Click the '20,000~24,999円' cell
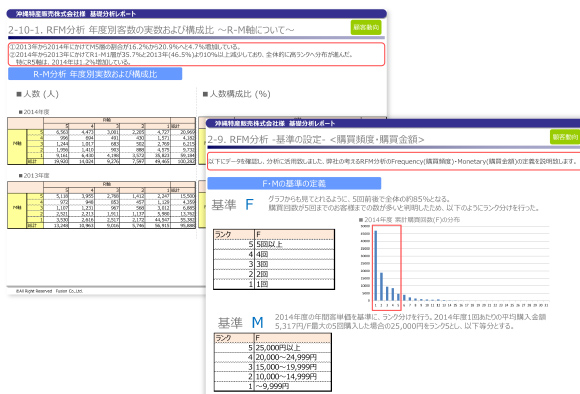Image resolution: width=580 pixels, height=394 pixels. point(293,357)
